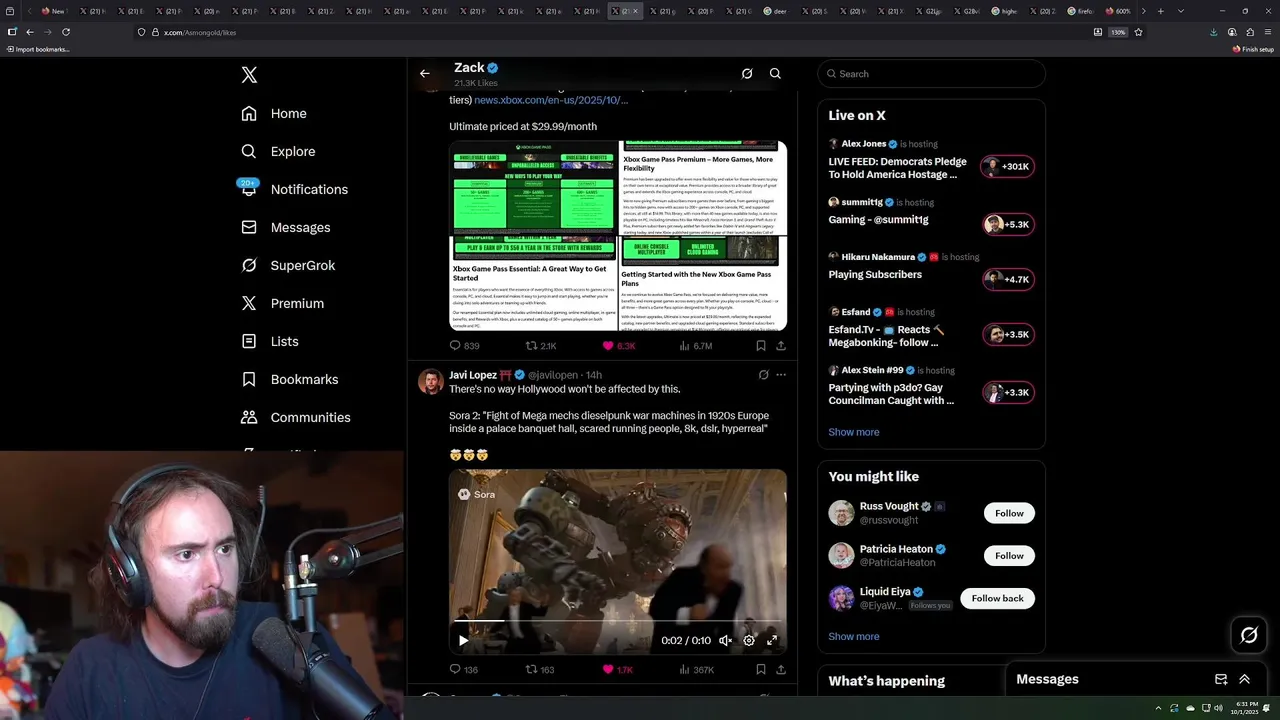Viewport: 1280px width, 720px height.
Task: Open Javi Lopez display name link
Action: pyautogui.click(x=473, y=375)
